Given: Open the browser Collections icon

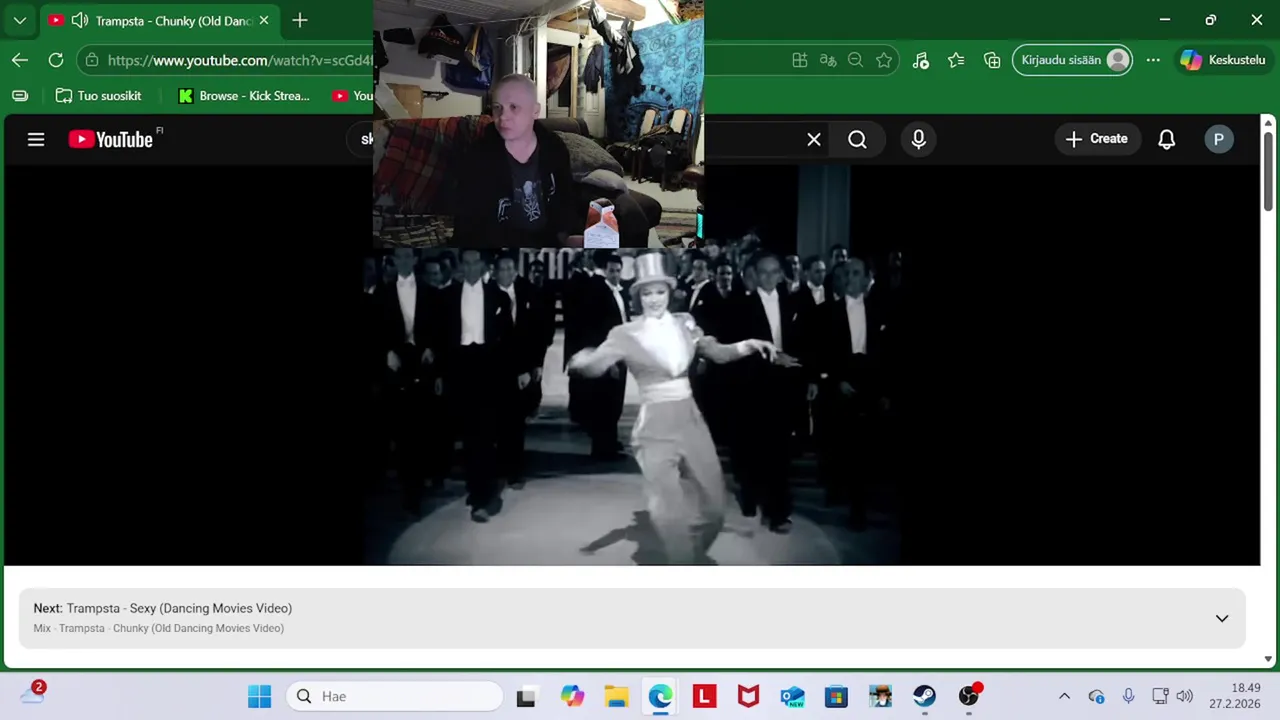Looking at the screenshot, I should (992, 60).
